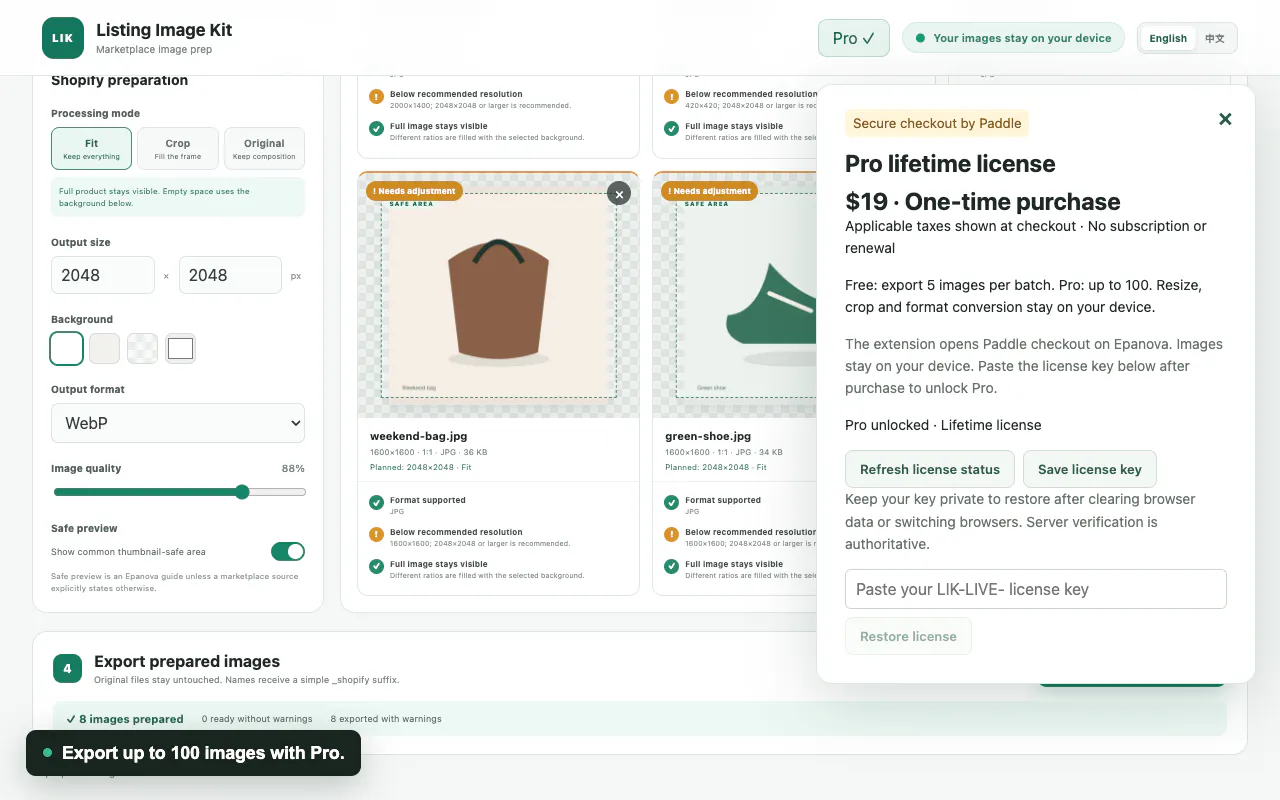
Task: Click Full image stays visible icon under green-shoe.jpg
Action: pos(671,567)
